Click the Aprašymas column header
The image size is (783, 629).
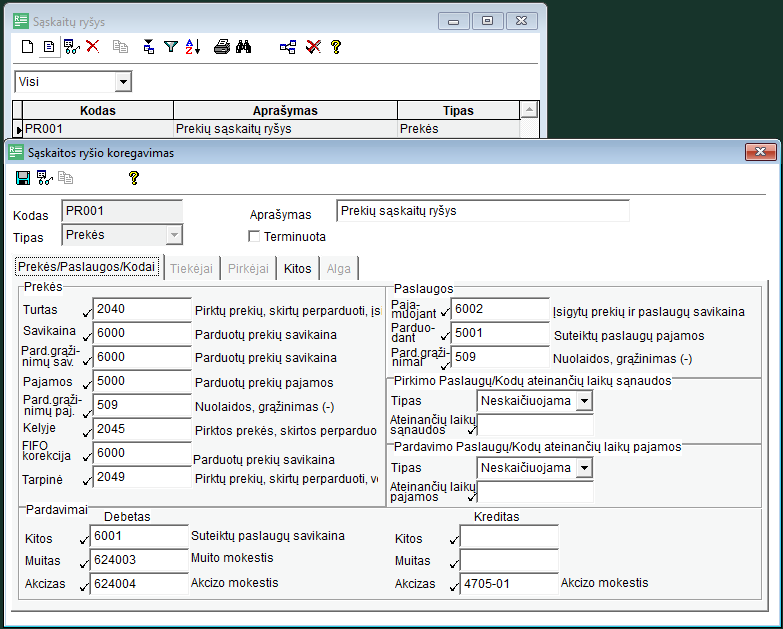pos(285,111)
